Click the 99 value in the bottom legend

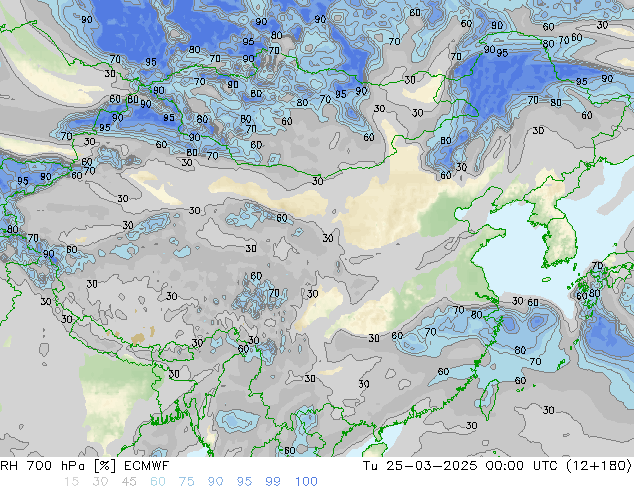(273, 482)
